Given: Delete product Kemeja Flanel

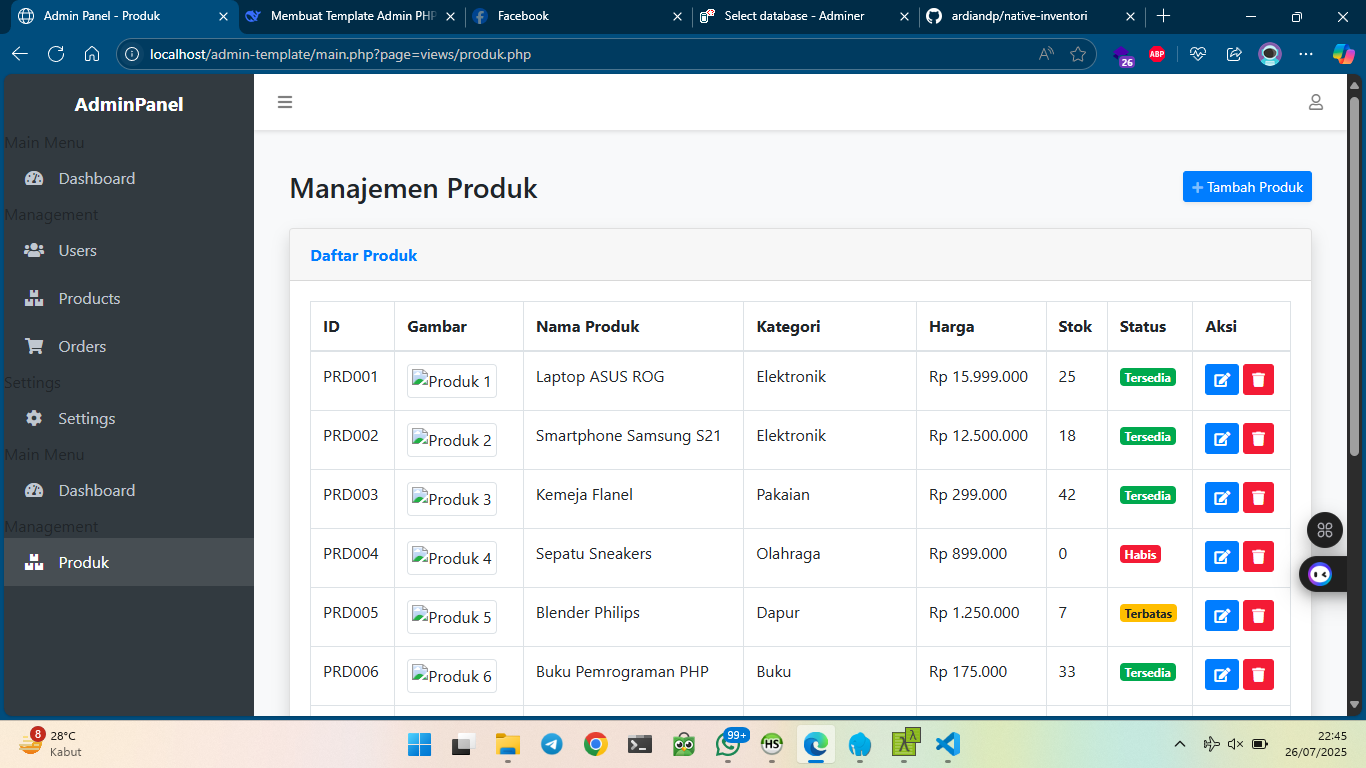Looking at the screenshot, I should 1258,498.
